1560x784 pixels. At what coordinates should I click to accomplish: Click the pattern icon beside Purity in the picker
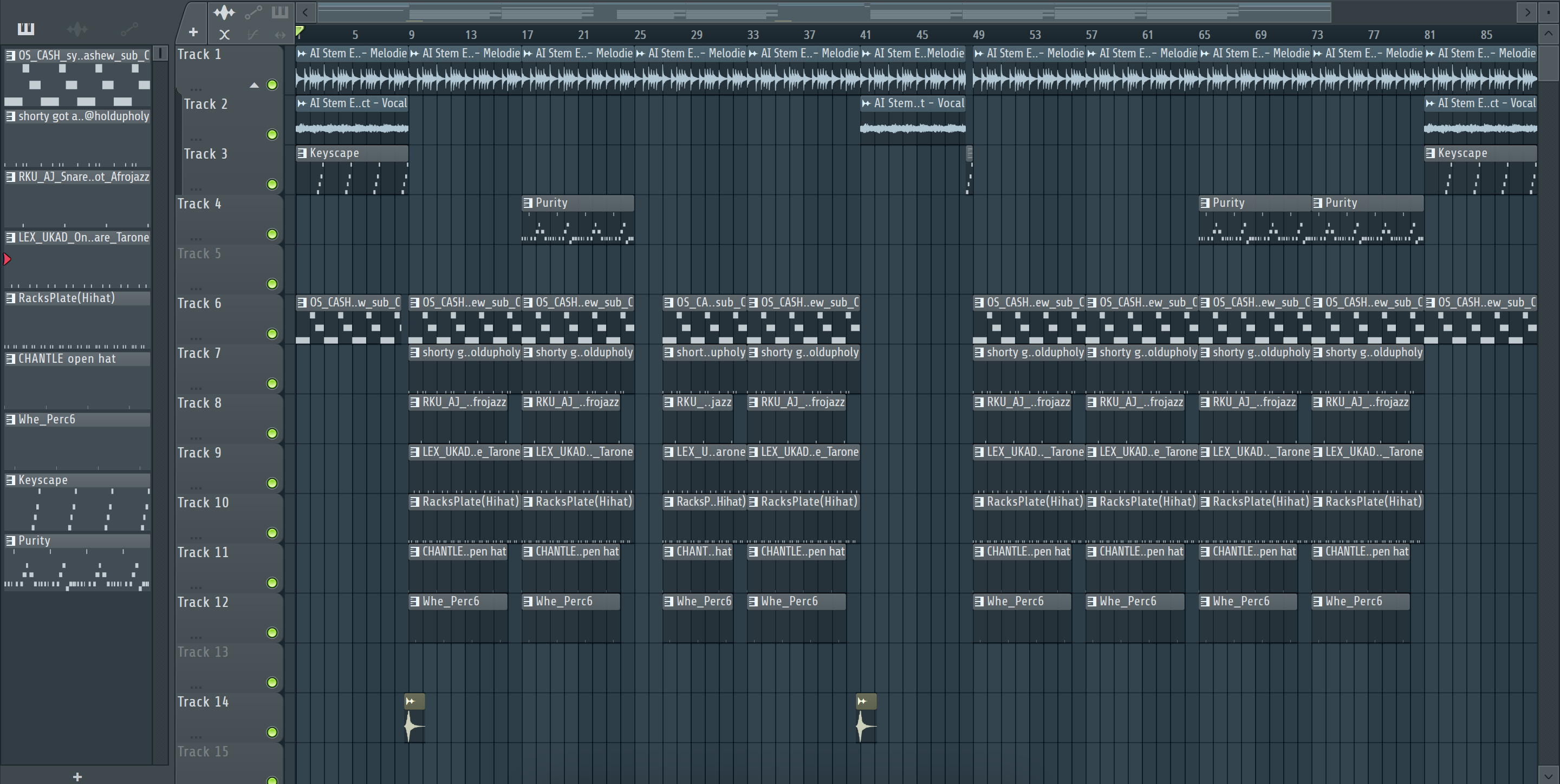click(x=10, y=541)
